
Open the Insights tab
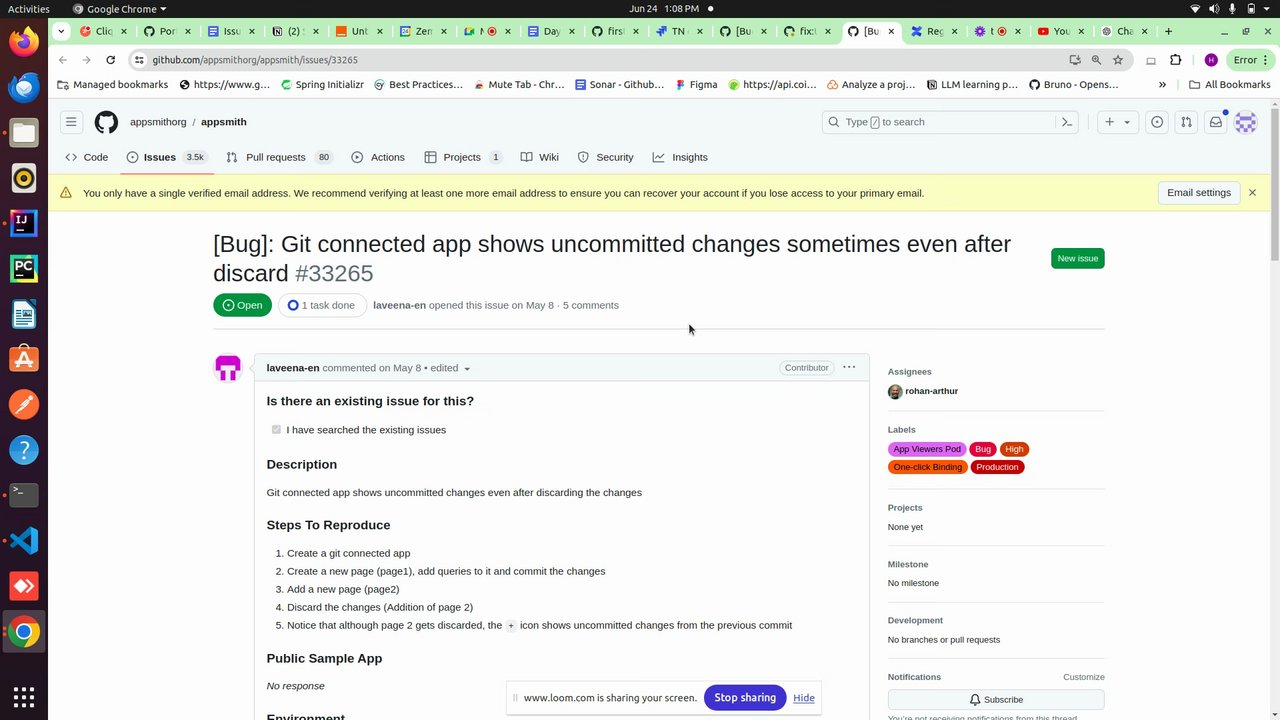click(680, 157)
